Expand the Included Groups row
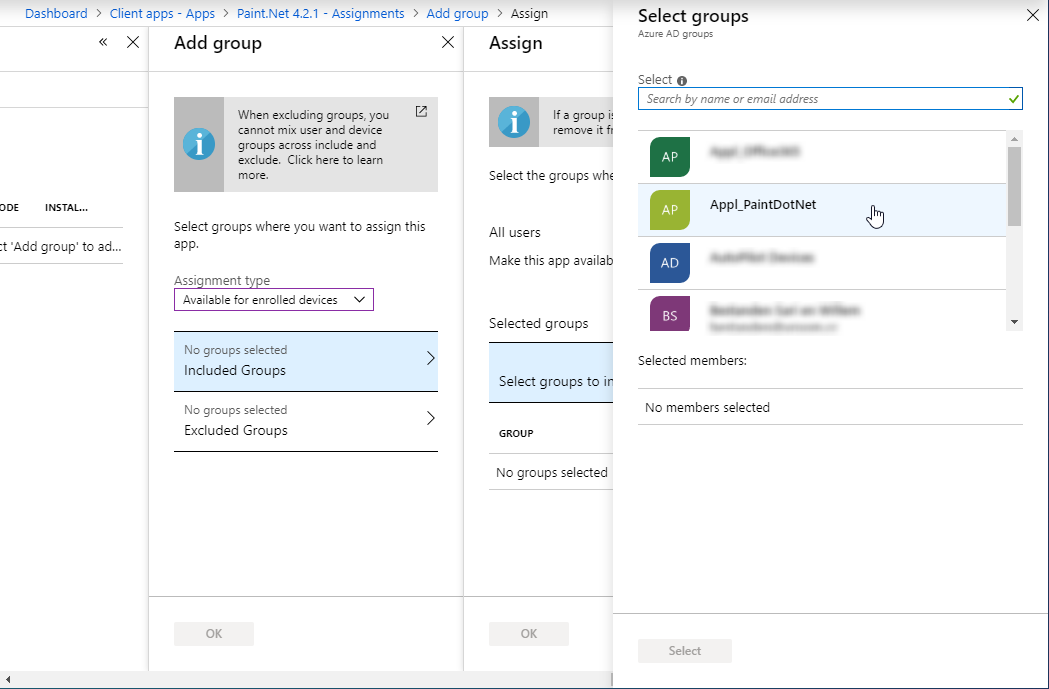Image resolution: width=1049 pixels, height=689 pixels. pos(305,361)
